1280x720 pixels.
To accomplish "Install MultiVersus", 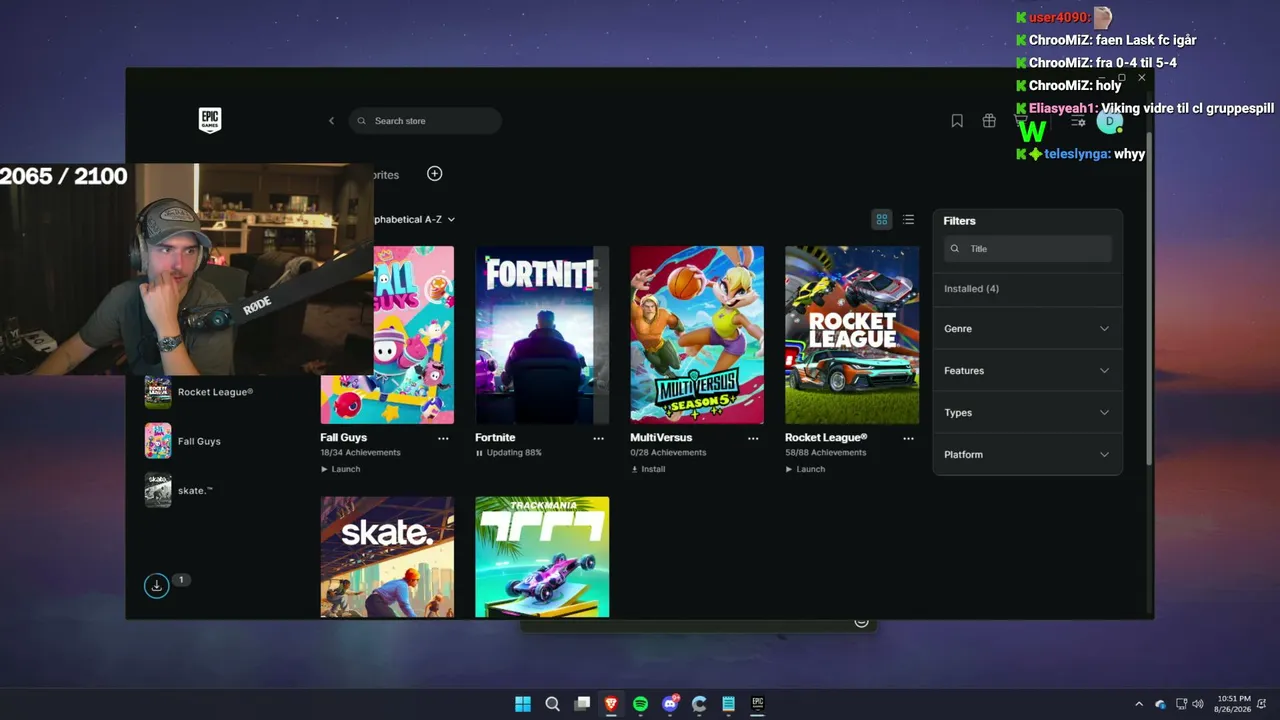I will click(x=648, y=469).
